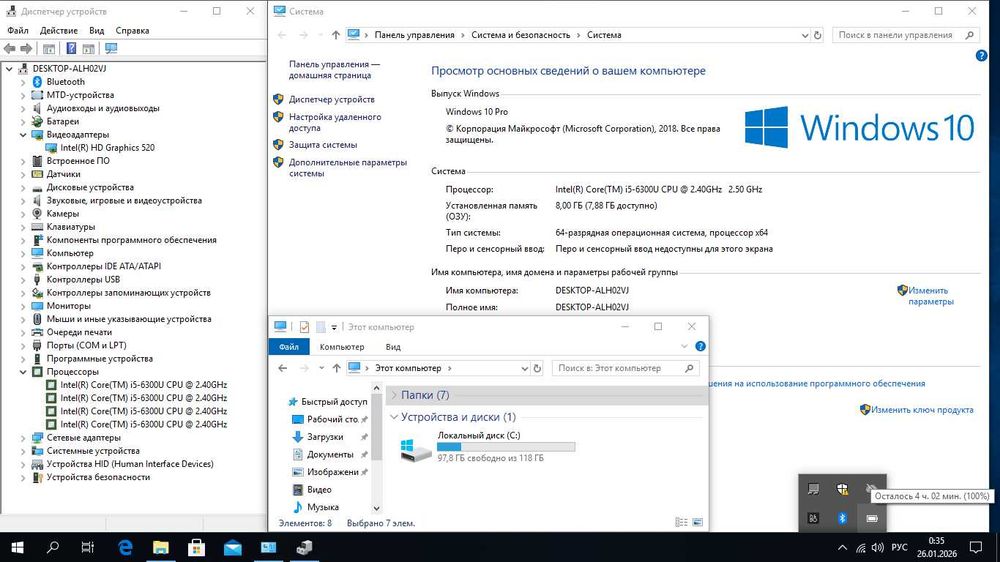This screenshot has width=1000, height=562.
Task: Click the Очереди печати printer icon
Action: point(37,332)
